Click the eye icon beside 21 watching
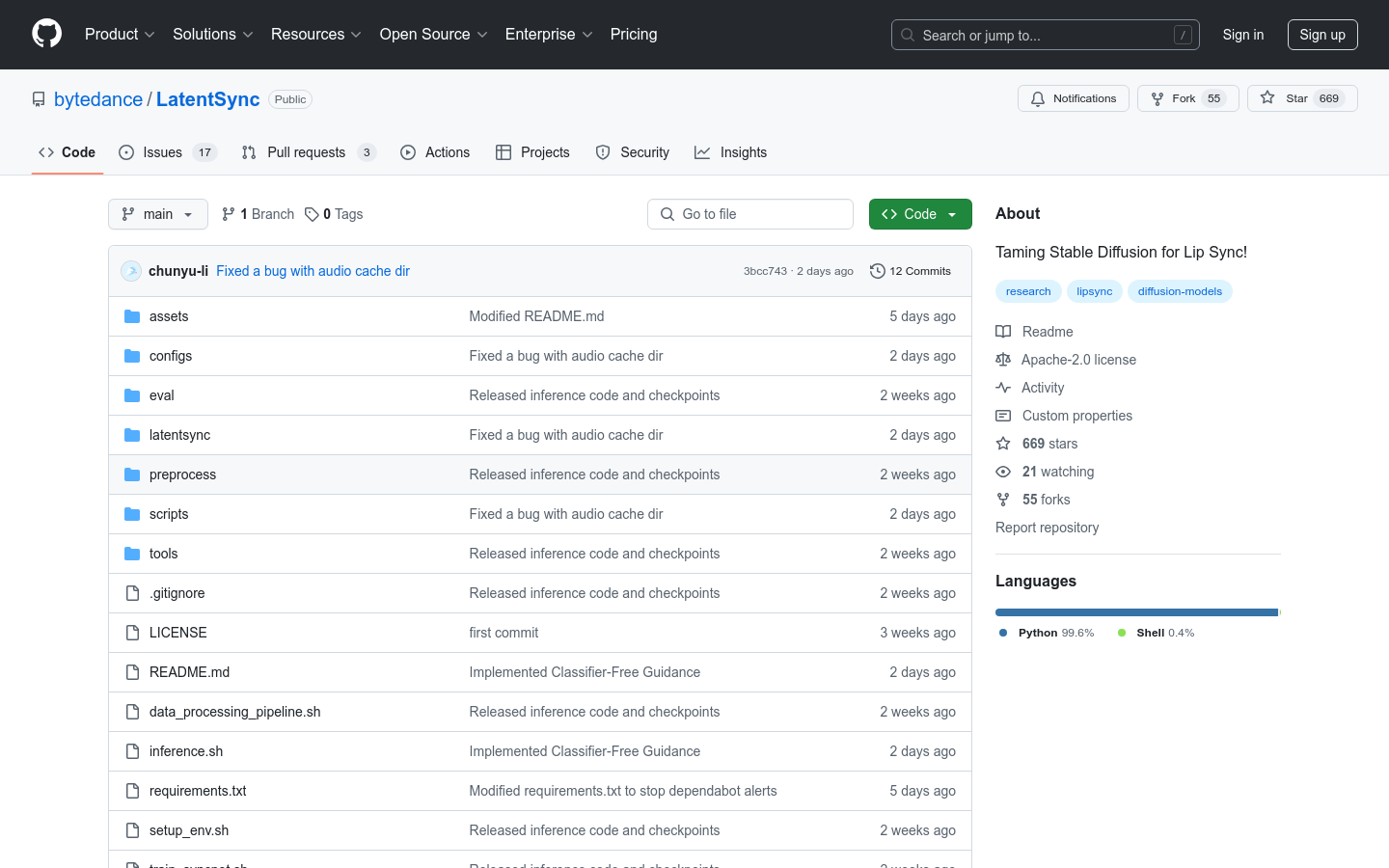 point(1003,472)
